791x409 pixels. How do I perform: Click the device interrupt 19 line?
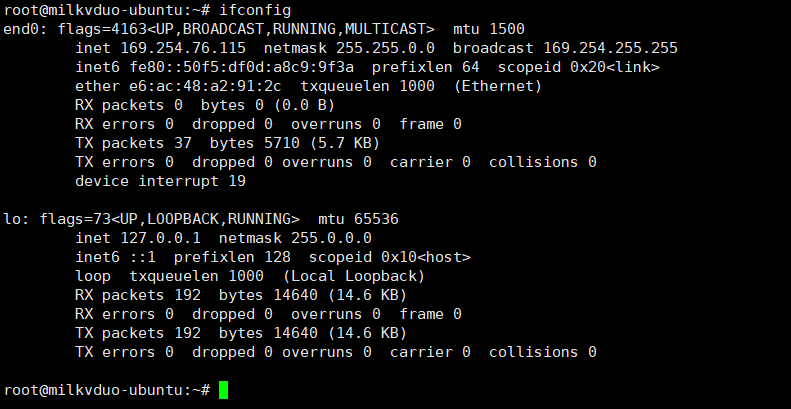pyautogui.click(x=160, y=181)
